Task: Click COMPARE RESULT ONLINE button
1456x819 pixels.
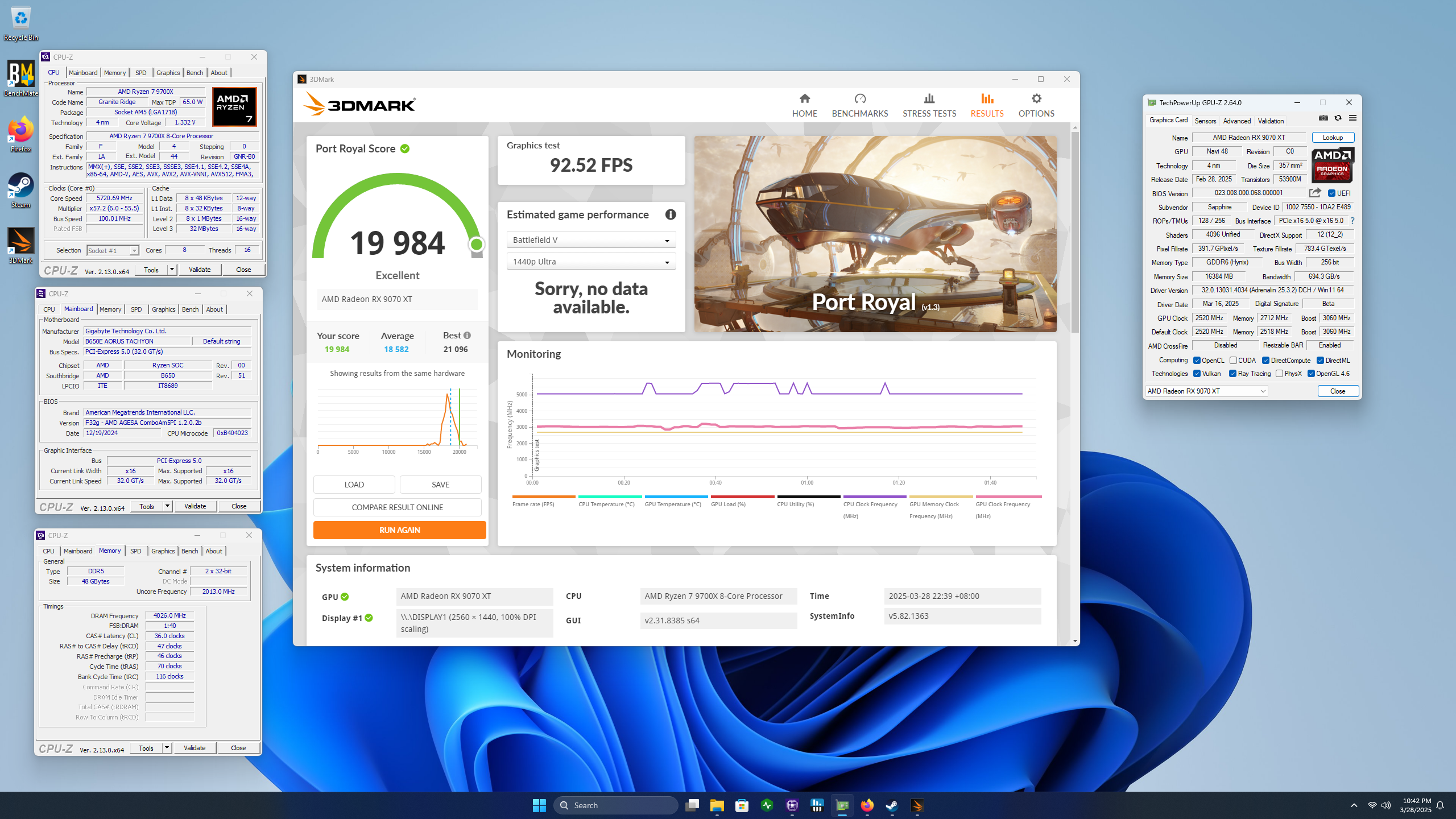Action: coord(397,507)
